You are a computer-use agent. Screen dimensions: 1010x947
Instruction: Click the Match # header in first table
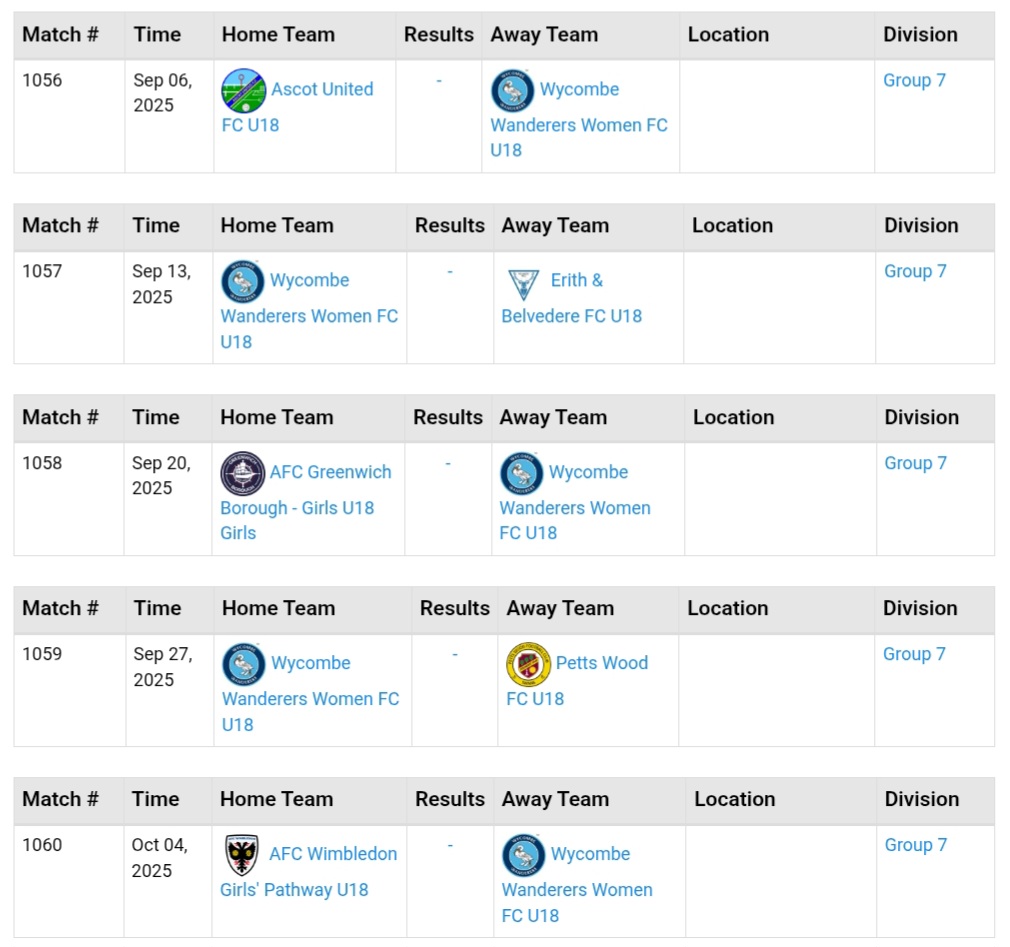point(60,34)
